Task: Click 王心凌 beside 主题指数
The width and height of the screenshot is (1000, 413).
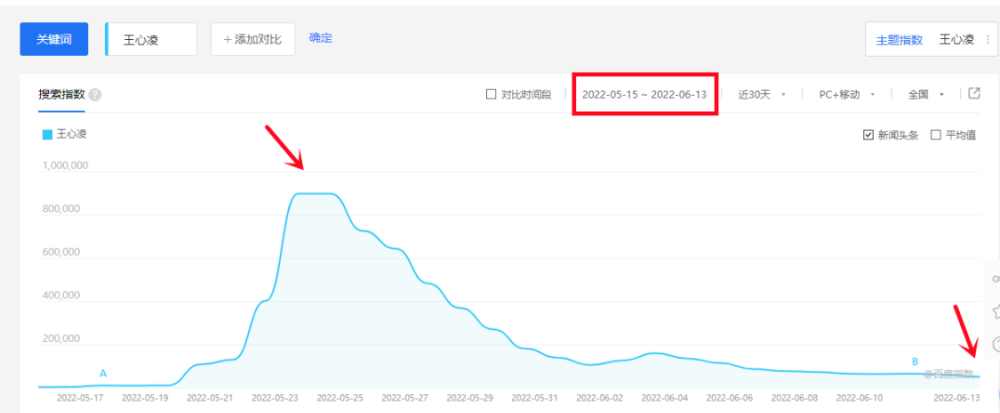Action: point(957,40)
